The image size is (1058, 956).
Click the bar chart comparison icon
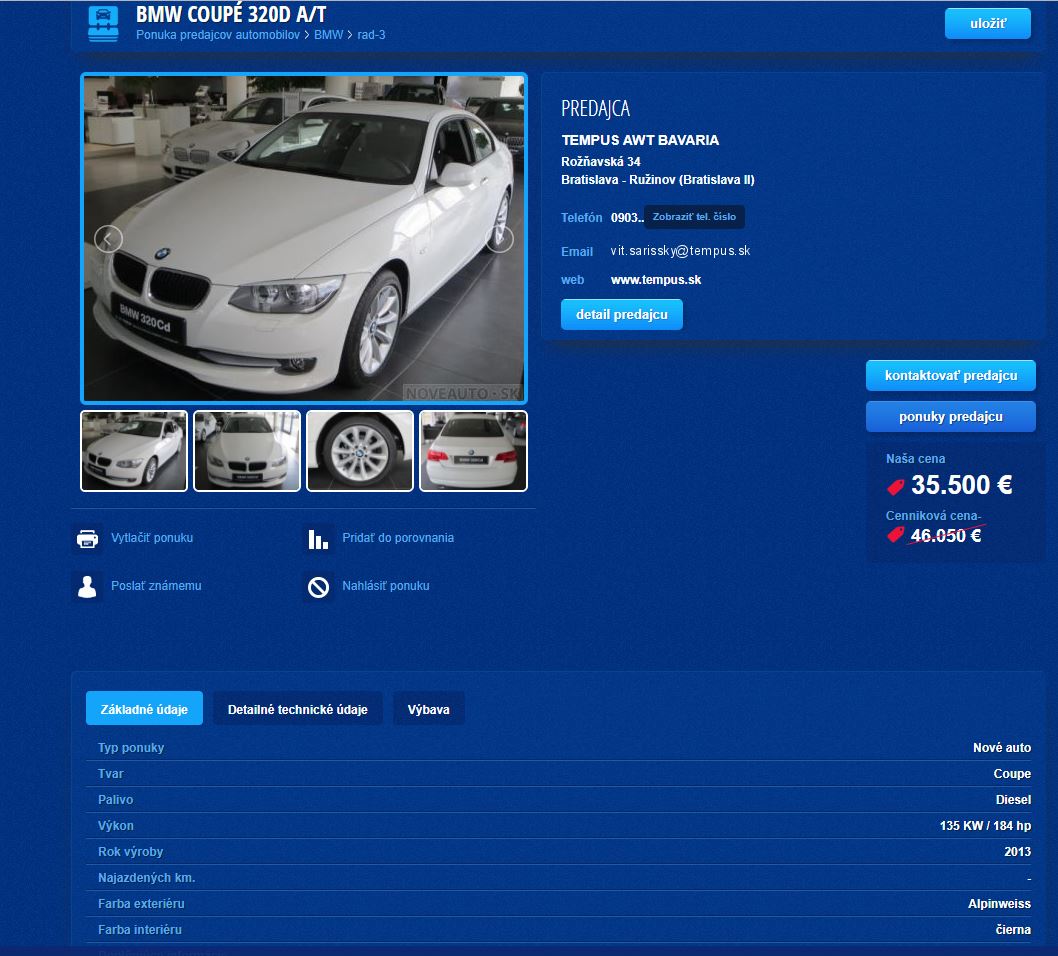pos(318,539)
